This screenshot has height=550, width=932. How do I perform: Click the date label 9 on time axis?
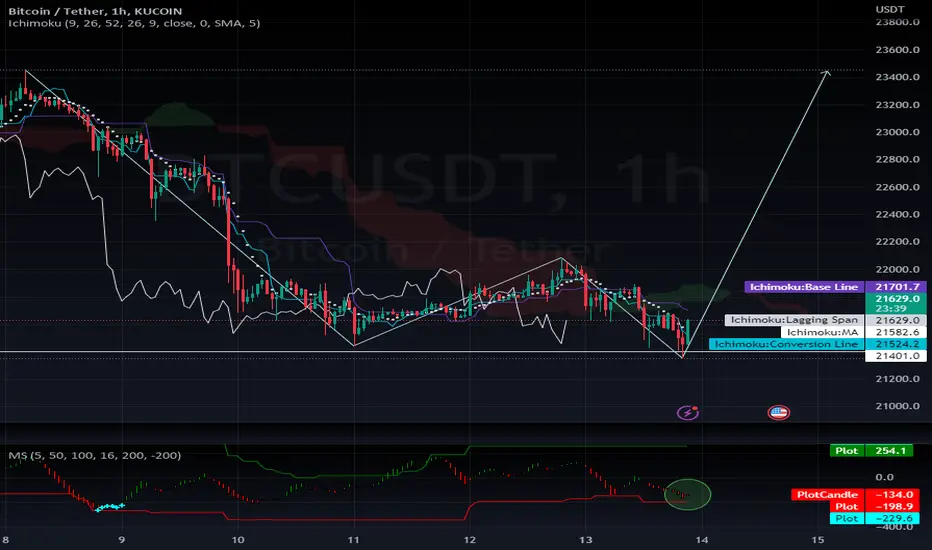(x=122, y=540)
